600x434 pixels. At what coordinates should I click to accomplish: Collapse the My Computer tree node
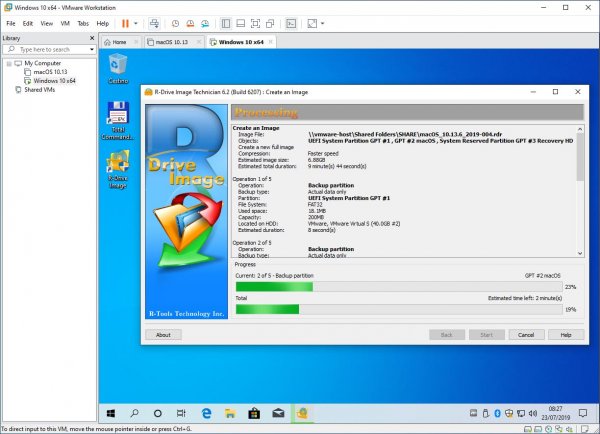point(9,64)
